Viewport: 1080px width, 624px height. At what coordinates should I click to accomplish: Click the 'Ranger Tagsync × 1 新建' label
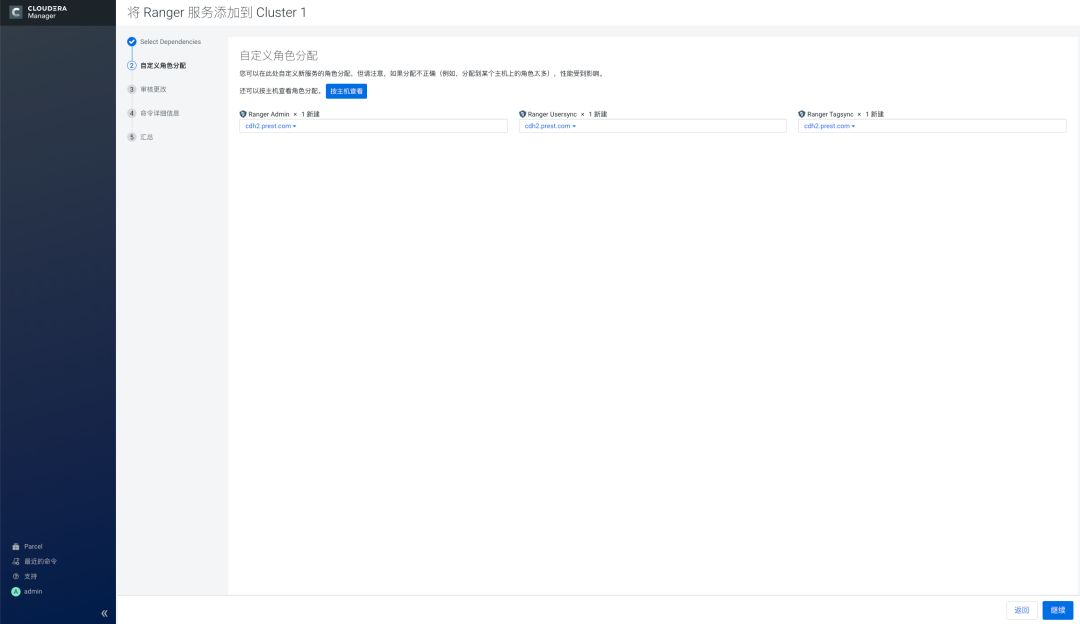coord(845,114)
